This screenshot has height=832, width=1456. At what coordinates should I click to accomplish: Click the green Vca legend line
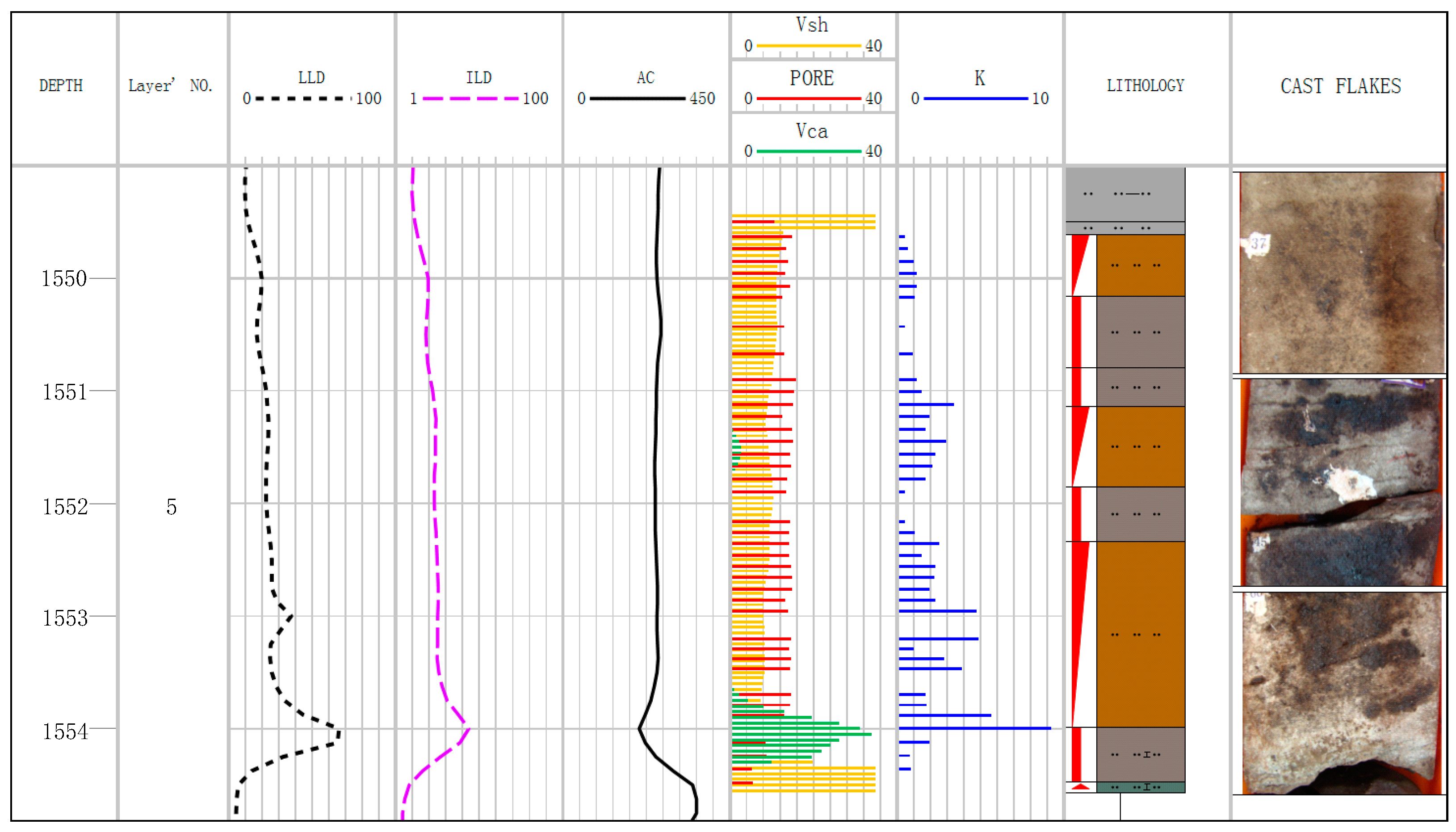pyautogui.click(x=808, y=151)
